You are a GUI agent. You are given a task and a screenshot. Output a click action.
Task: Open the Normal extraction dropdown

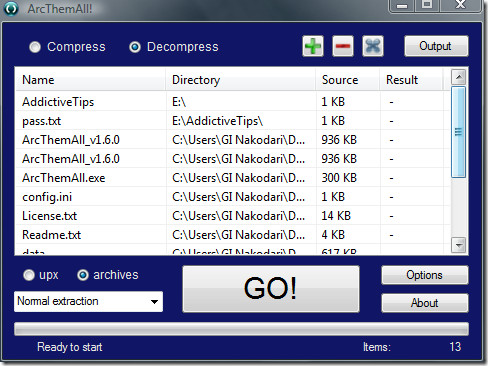(x=88, y=302)
